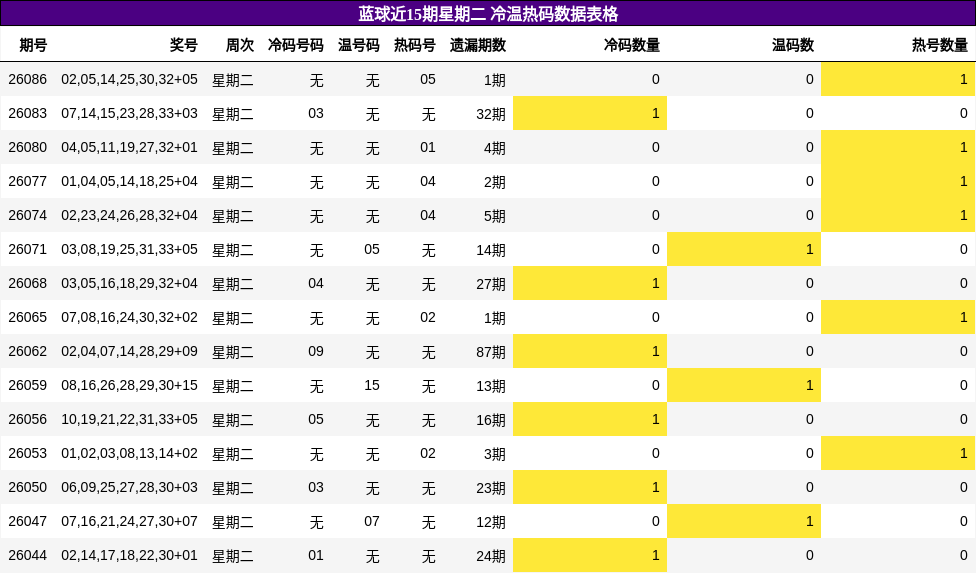The width and height of the screenshot is (976, 573).
Task: Select issue number 26065
Action: [x=27, y=317]
